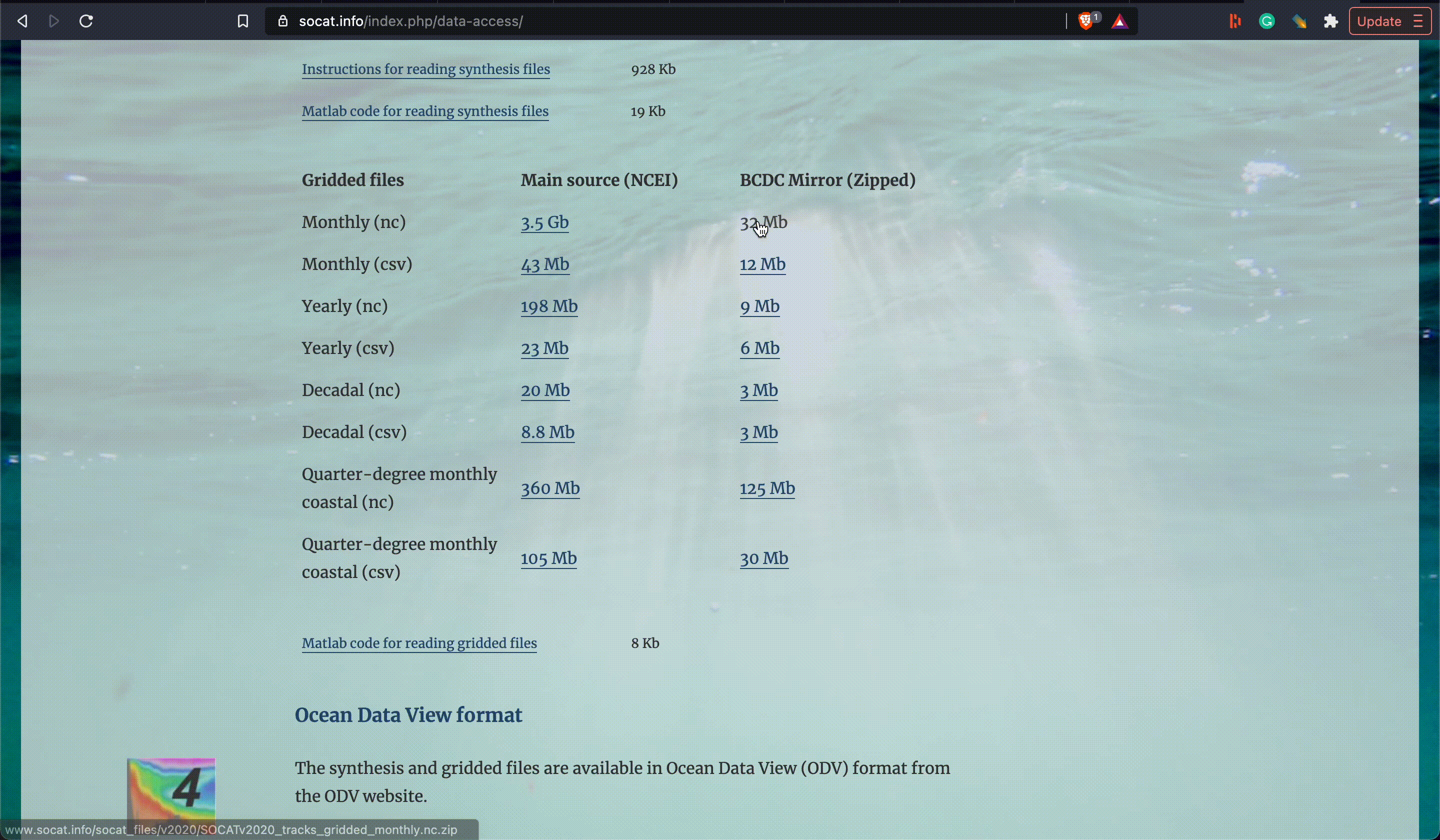Click the Update button in the toolbar
The image size is (1440, 840).
(x=1378, y=21)
